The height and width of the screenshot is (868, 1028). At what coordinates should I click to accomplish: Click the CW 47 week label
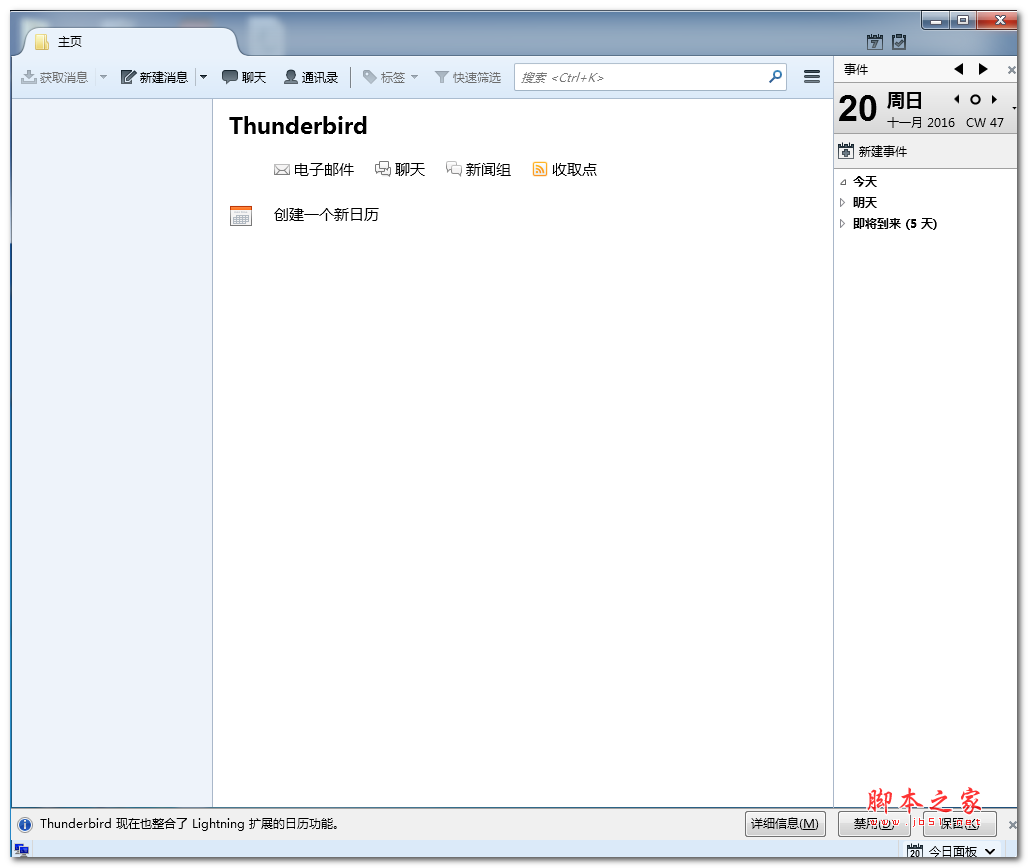(x=985, y=123)
